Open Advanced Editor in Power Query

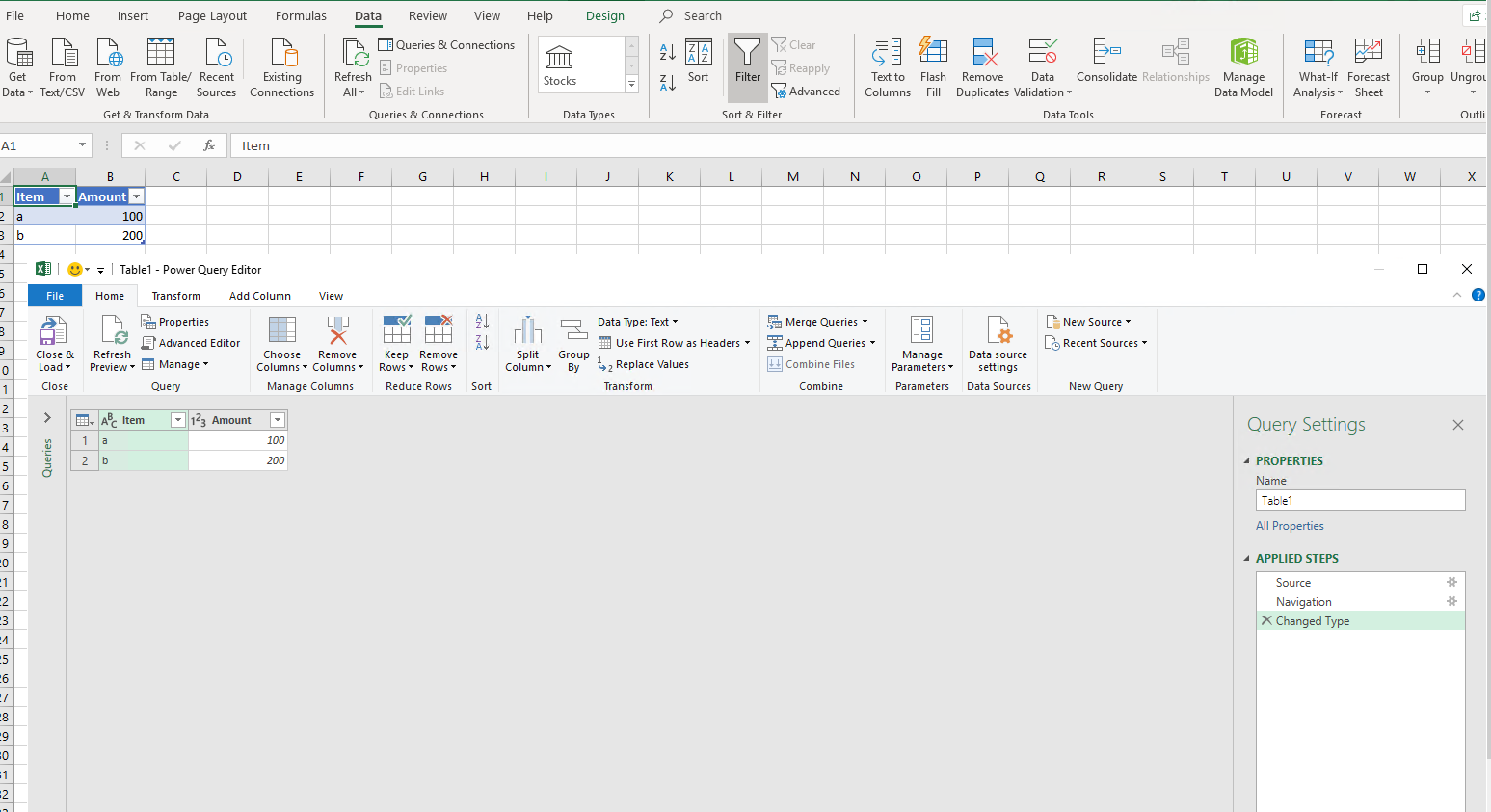coord(191,343)
